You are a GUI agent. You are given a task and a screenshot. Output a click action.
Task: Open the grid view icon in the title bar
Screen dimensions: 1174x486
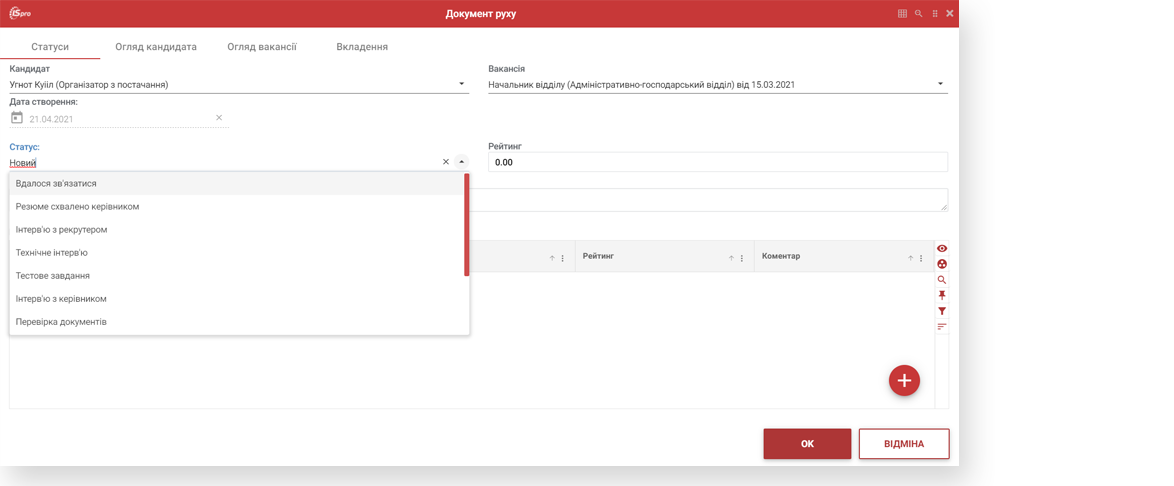pos(902,13)
